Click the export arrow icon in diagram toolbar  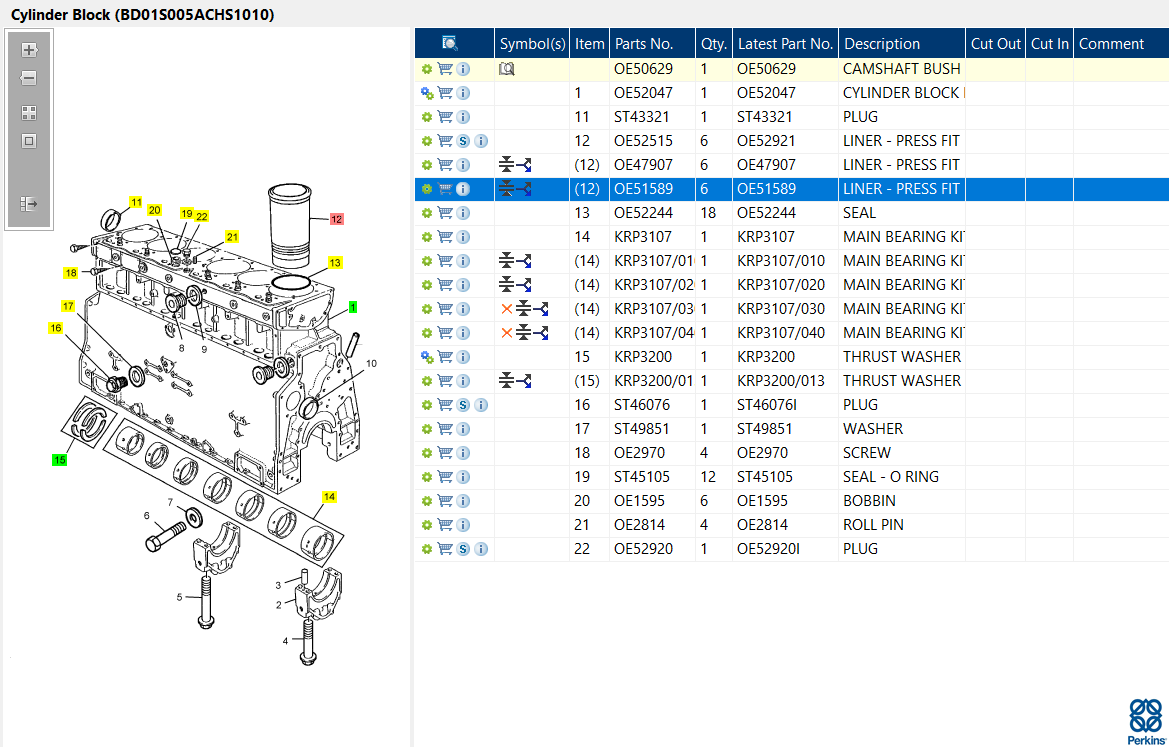pyautogui.click(x=29, y=204)
